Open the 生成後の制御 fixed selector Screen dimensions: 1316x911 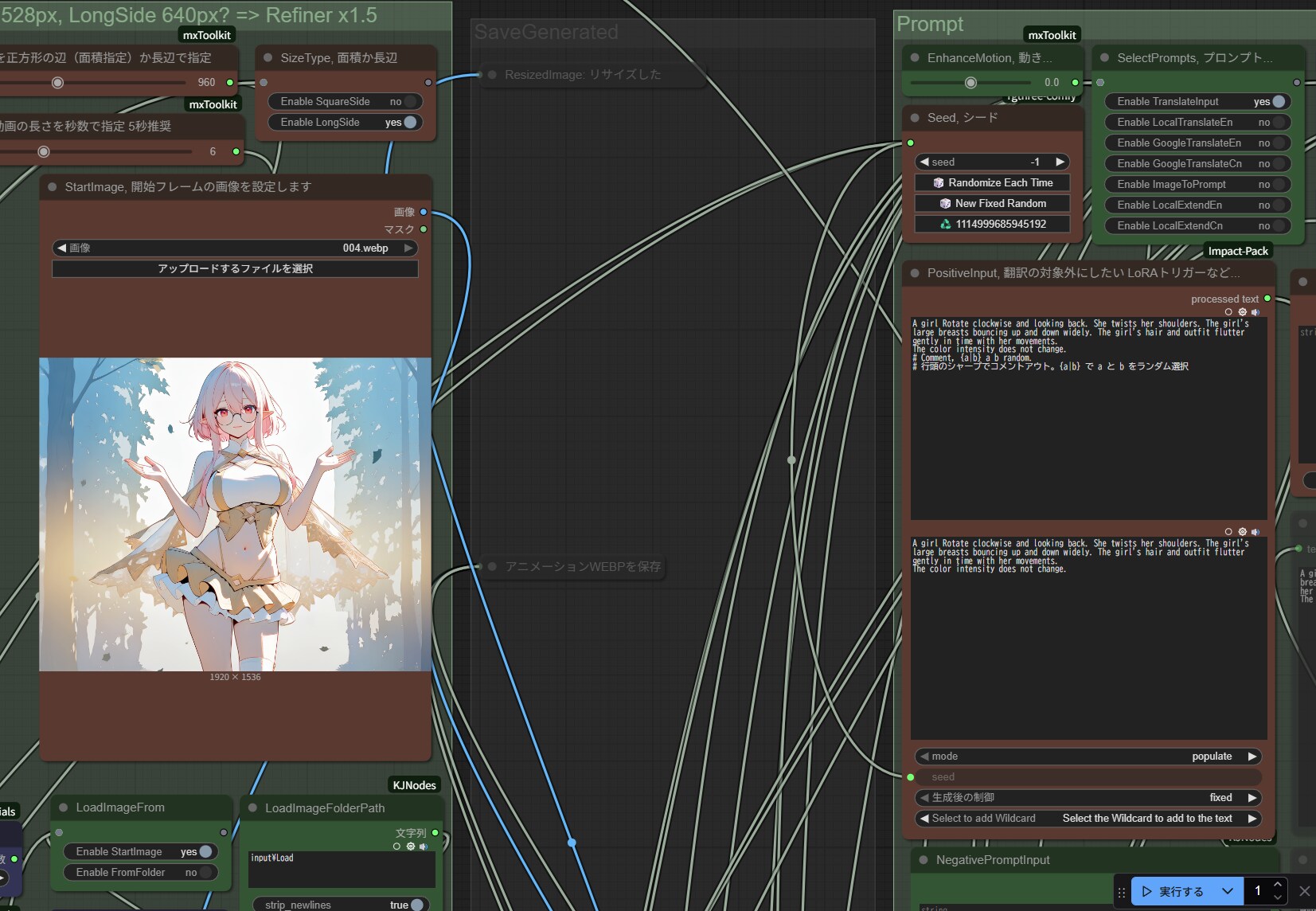[x=1088, y=798]
